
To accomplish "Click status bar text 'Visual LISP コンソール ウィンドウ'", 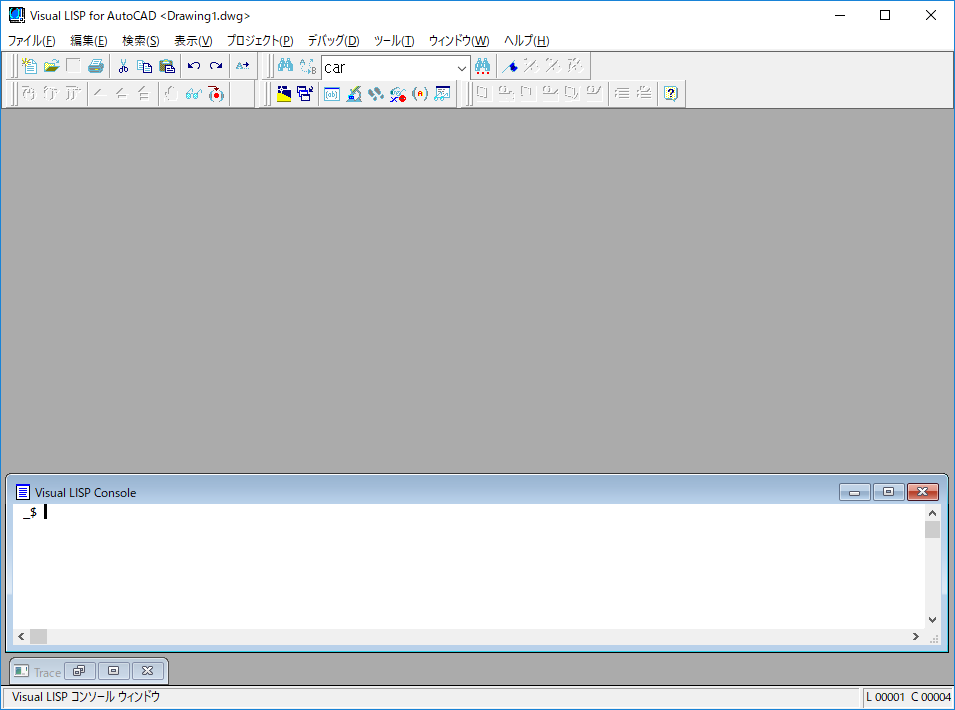I will pos(86,697).
